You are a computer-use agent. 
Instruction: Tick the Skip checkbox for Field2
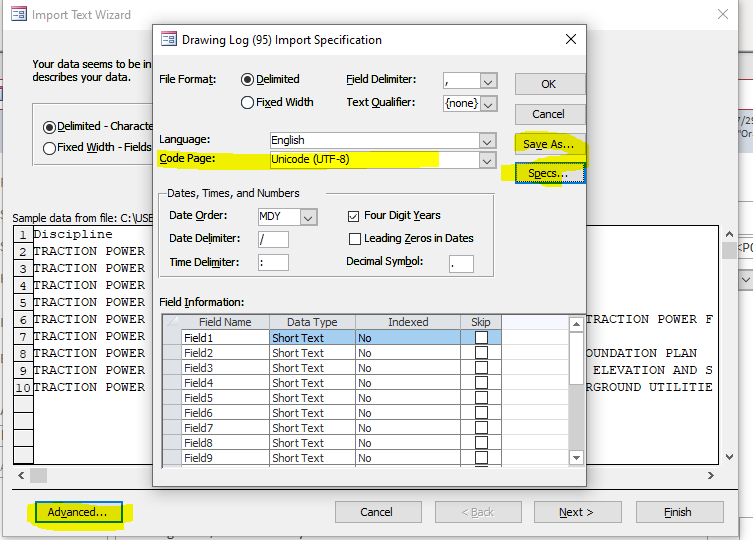tap(481, 353)
